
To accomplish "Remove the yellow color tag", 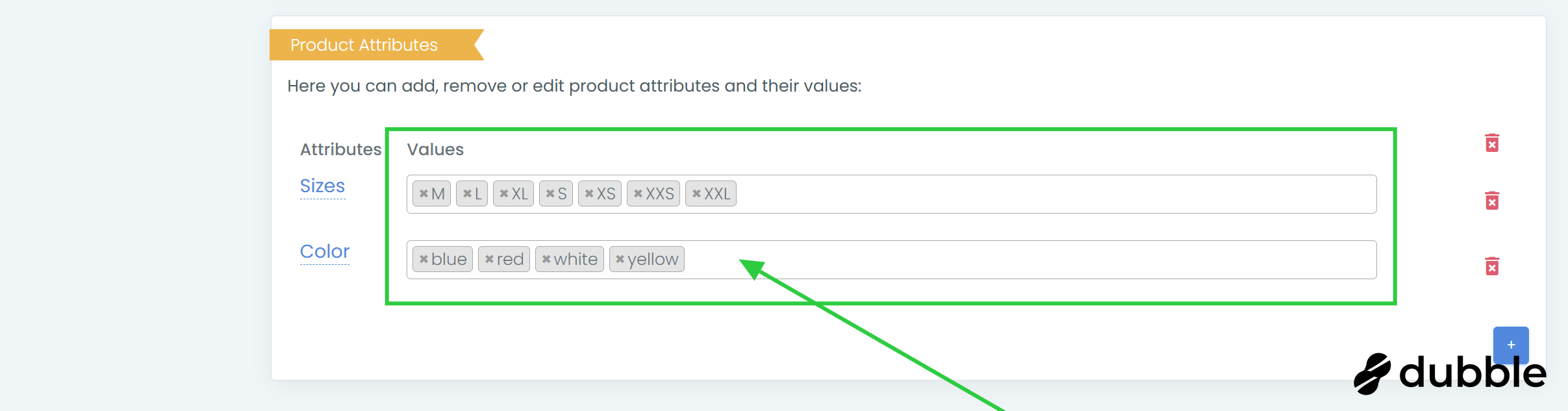I will point(620,259).
